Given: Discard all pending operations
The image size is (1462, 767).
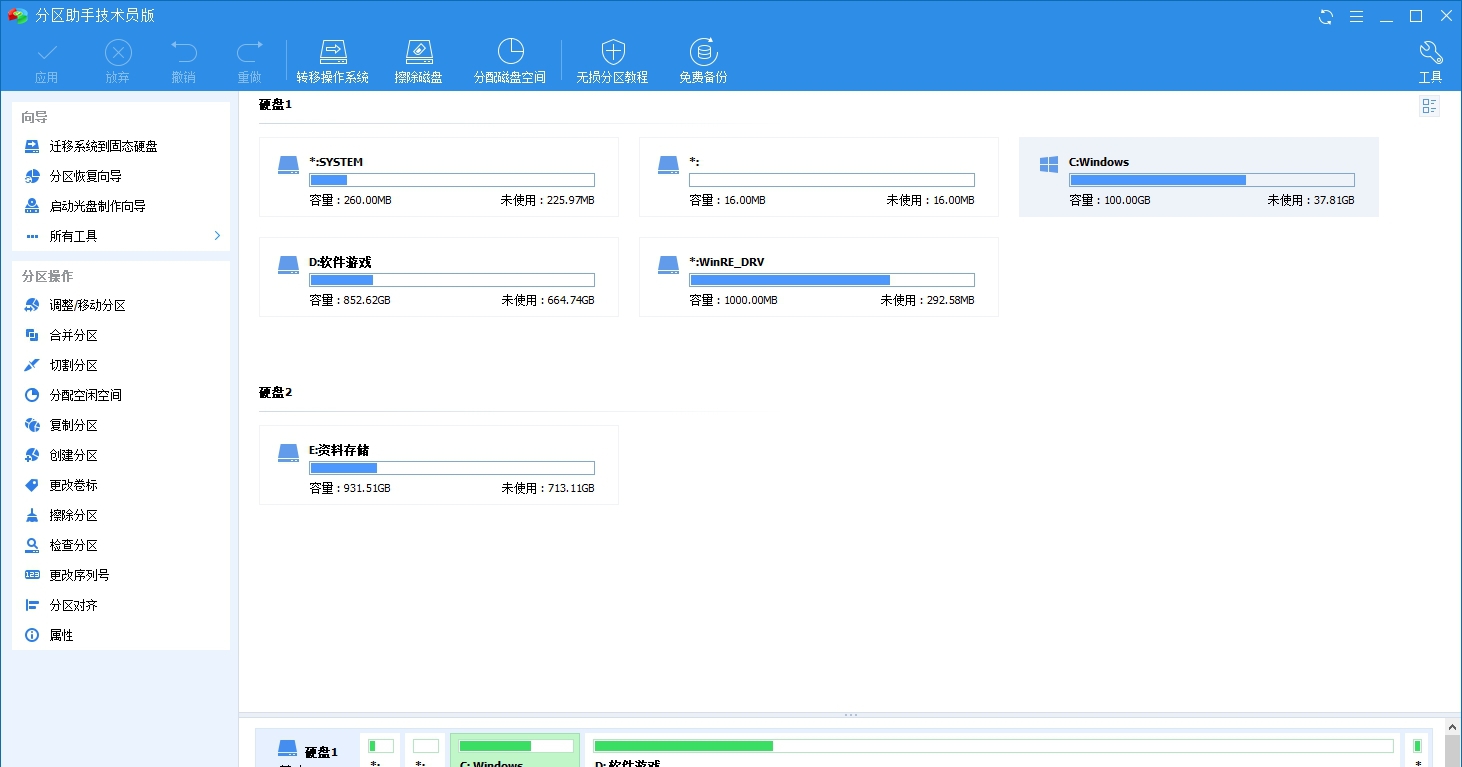Looking at the screenshot, I should (x=117, y=59).
